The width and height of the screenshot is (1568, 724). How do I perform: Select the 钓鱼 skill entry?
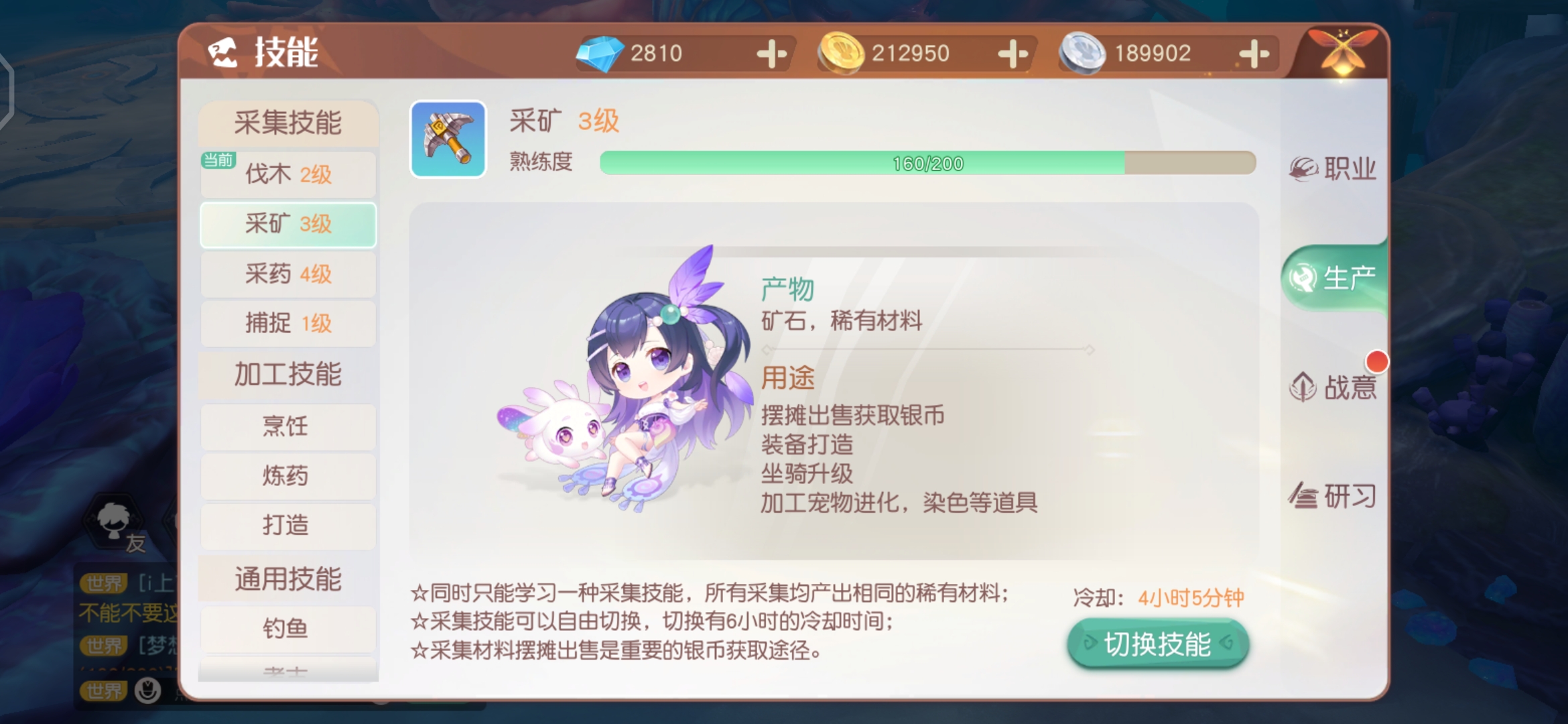coord(288,629)
